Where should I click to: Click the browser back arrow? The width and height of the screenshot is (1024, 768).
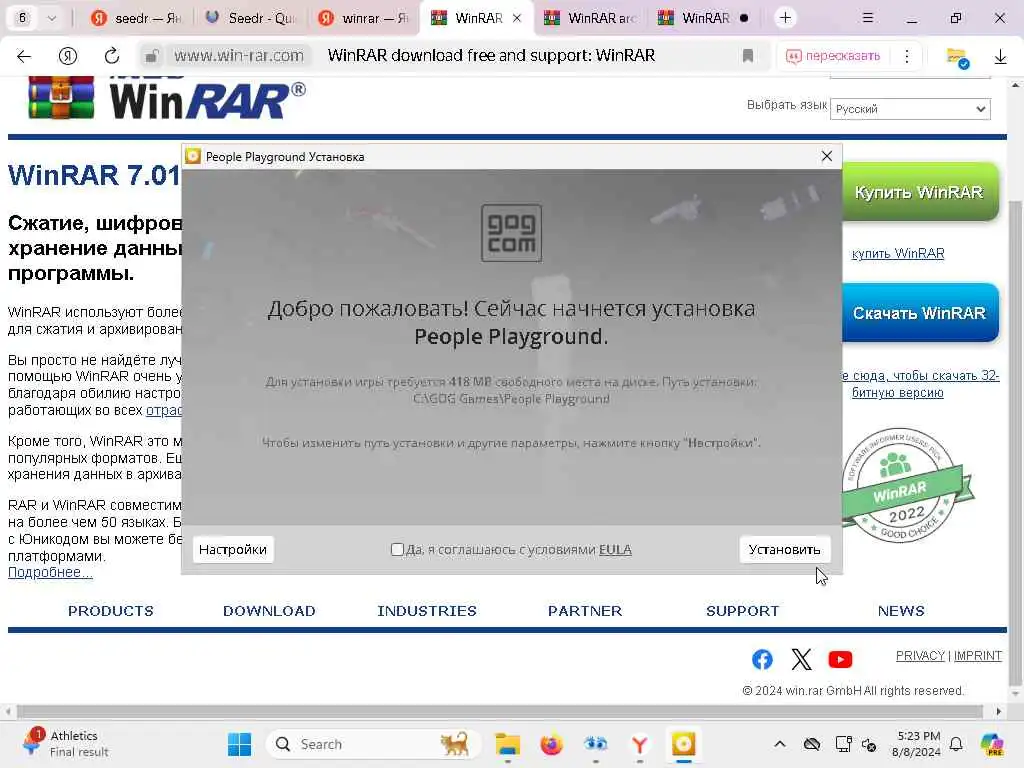click(x=24, y=56)
